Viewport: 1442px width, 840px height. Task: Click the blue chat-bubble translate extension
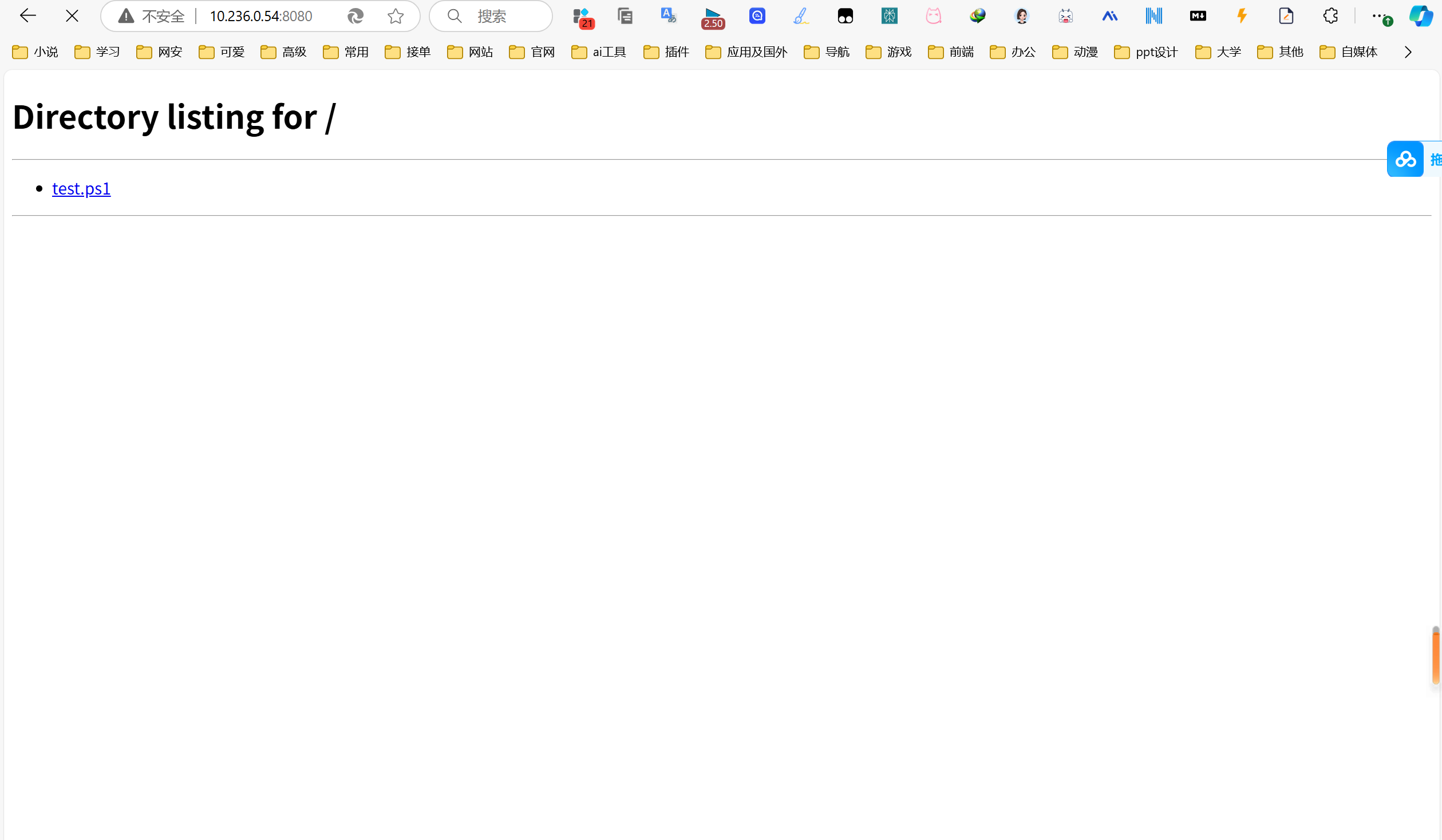tap(757, 16)
